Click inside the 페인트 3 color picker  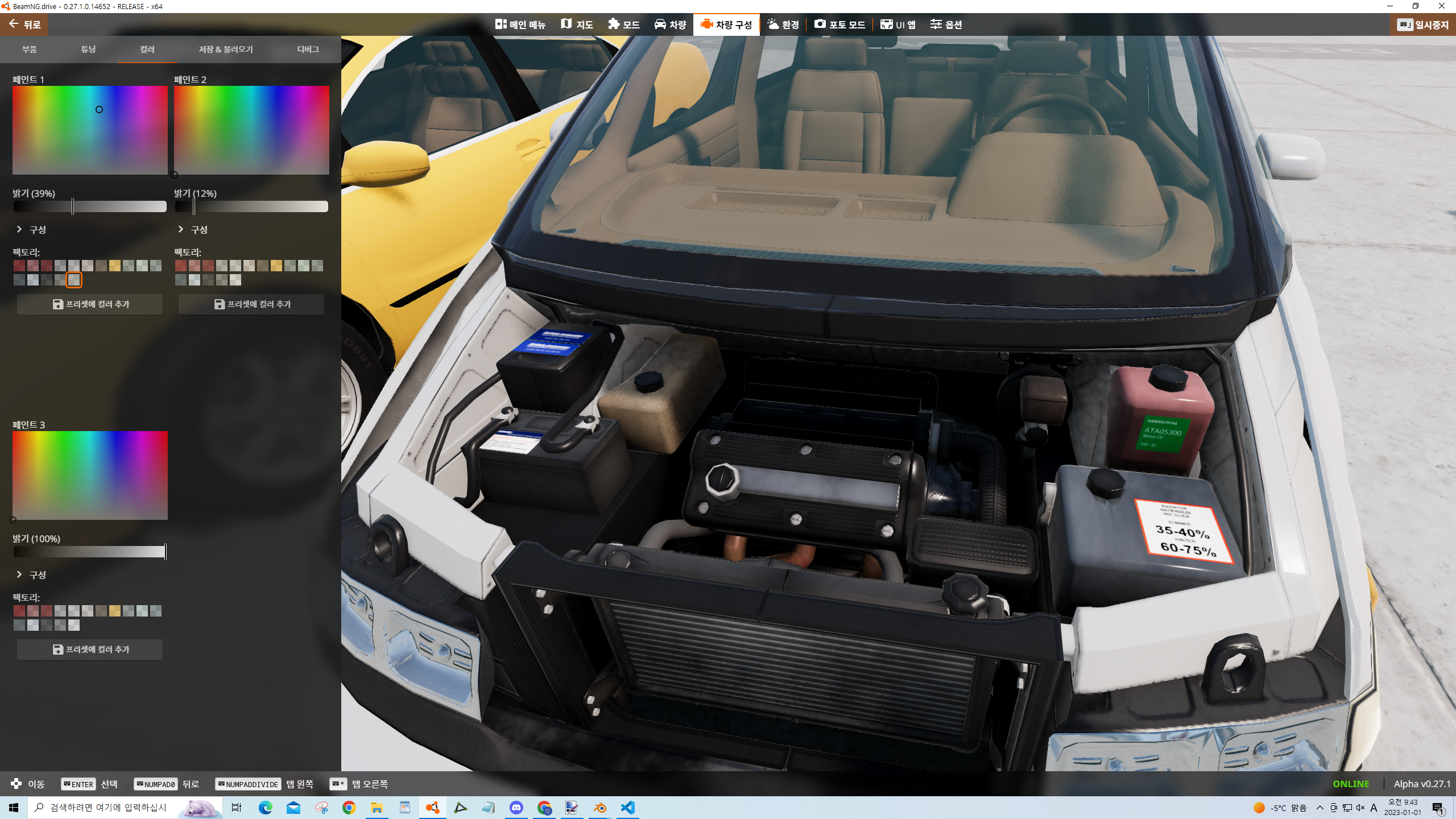click(90, 475)
